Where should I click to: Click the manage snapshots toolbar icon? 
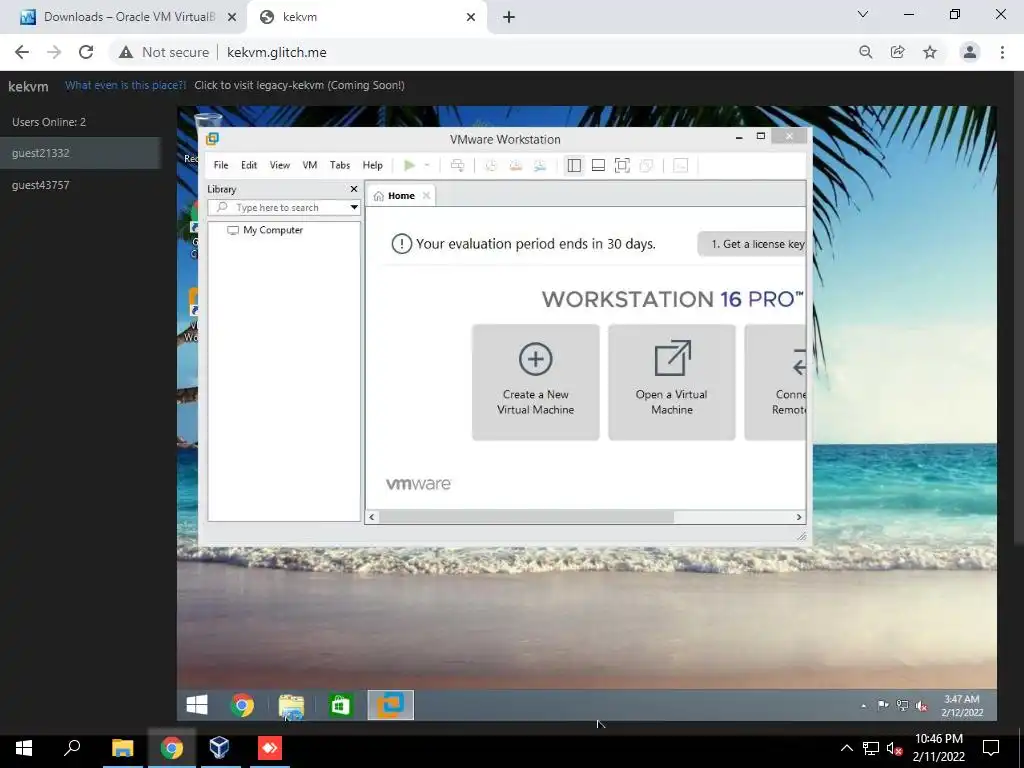pos(539,165)
